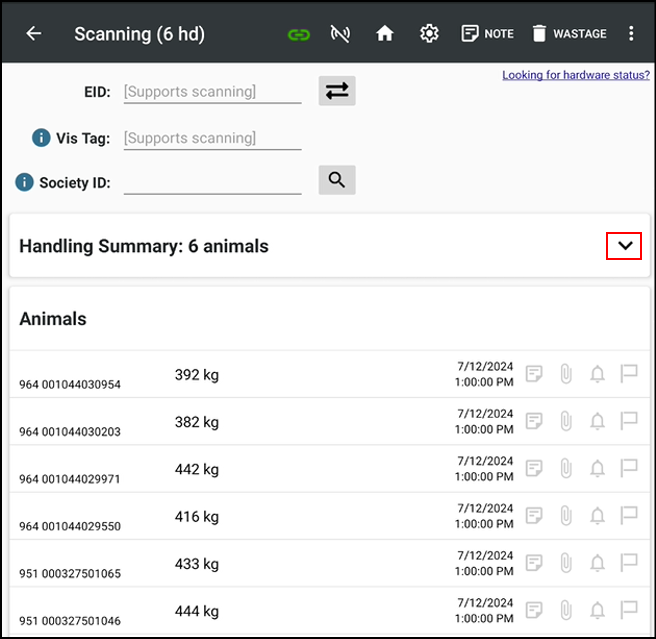Click the swap arrows button beside EID
This screenshot has width=656, height=639.
tap(337, 91)
